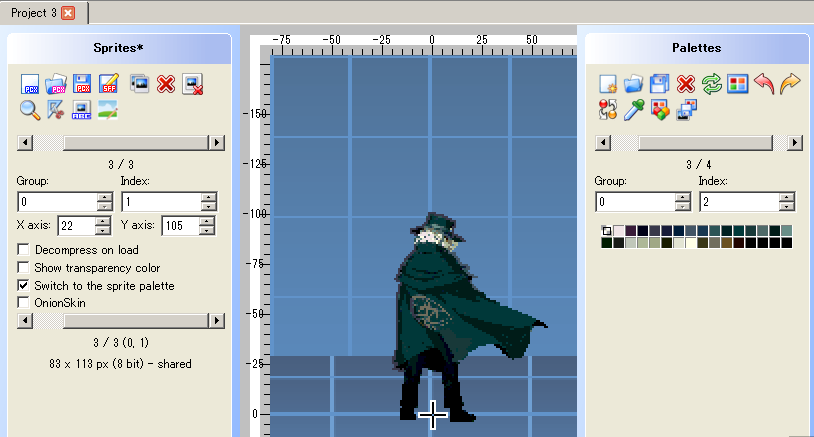Open a palette file folder icon
The image size is (814, 437).
633,84
